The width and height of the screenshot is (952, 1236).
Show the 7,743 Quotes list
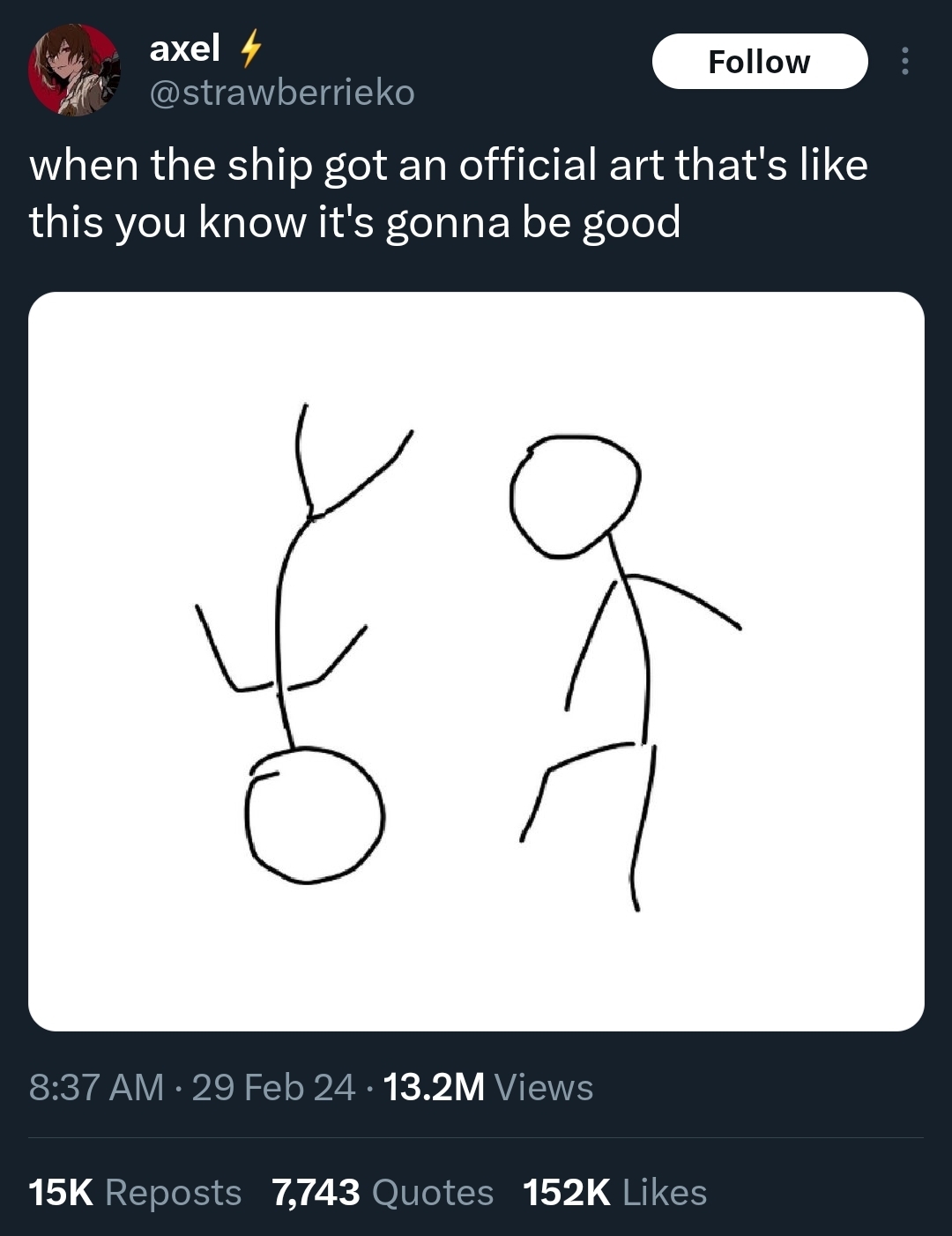click(383, 1193)
